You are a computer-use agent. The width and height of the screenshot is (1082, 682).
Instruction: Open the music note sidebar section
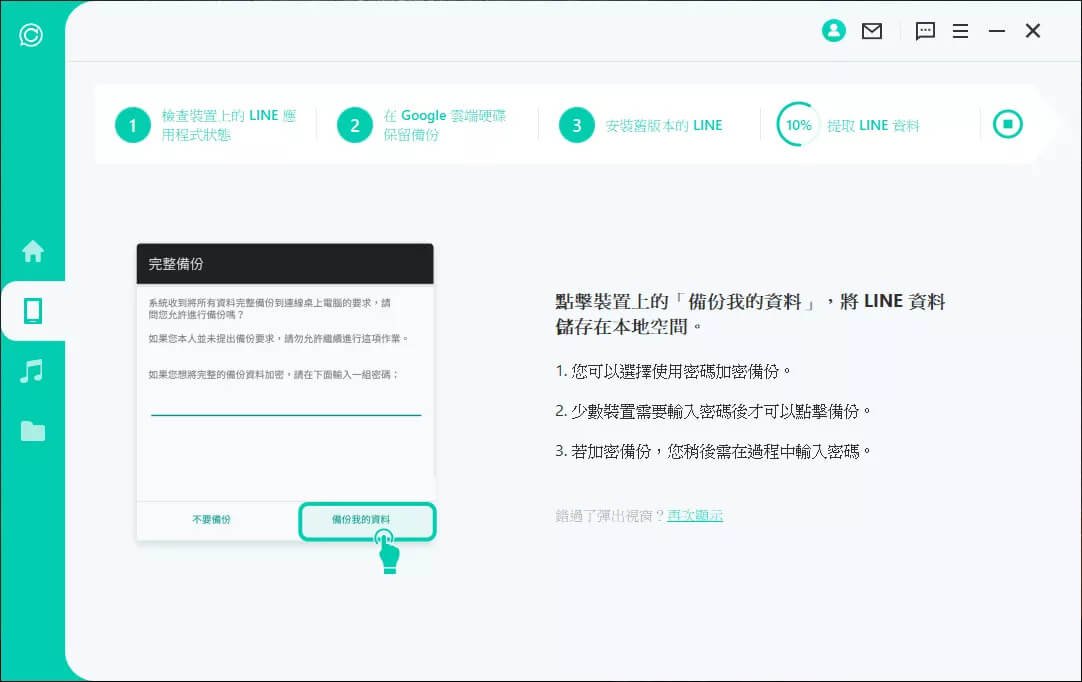[33, 371]
